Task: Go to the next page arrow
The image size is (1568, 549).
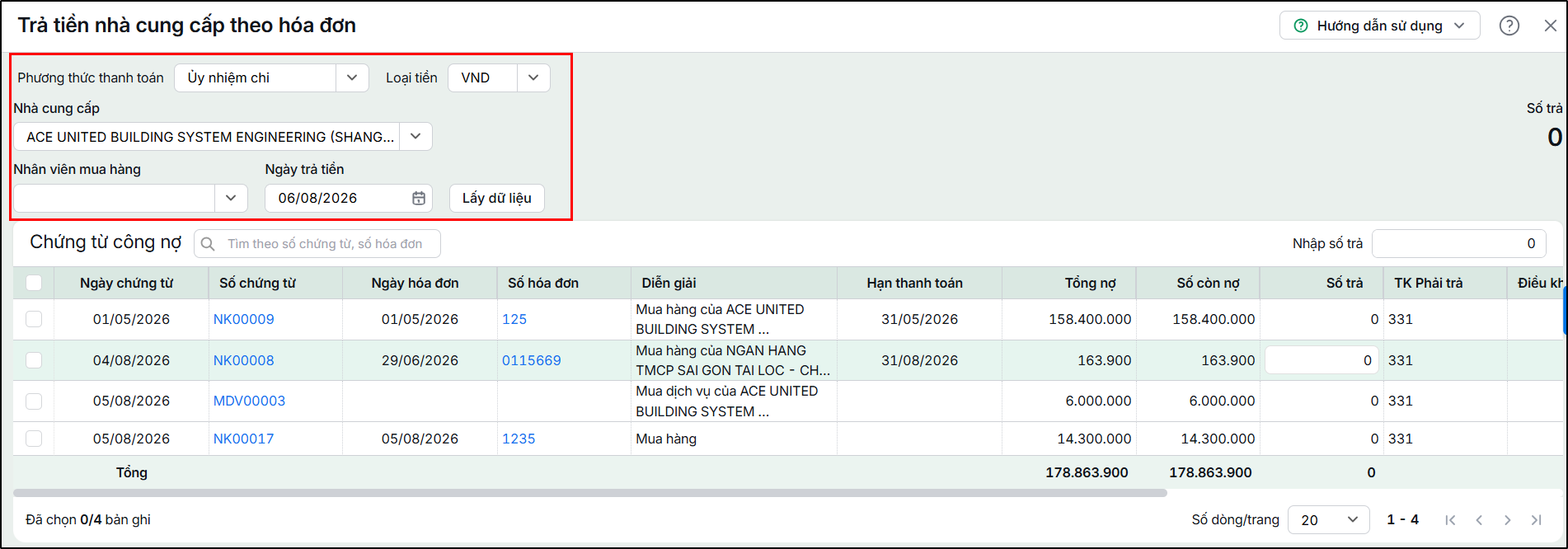Action: (1507, 520)
